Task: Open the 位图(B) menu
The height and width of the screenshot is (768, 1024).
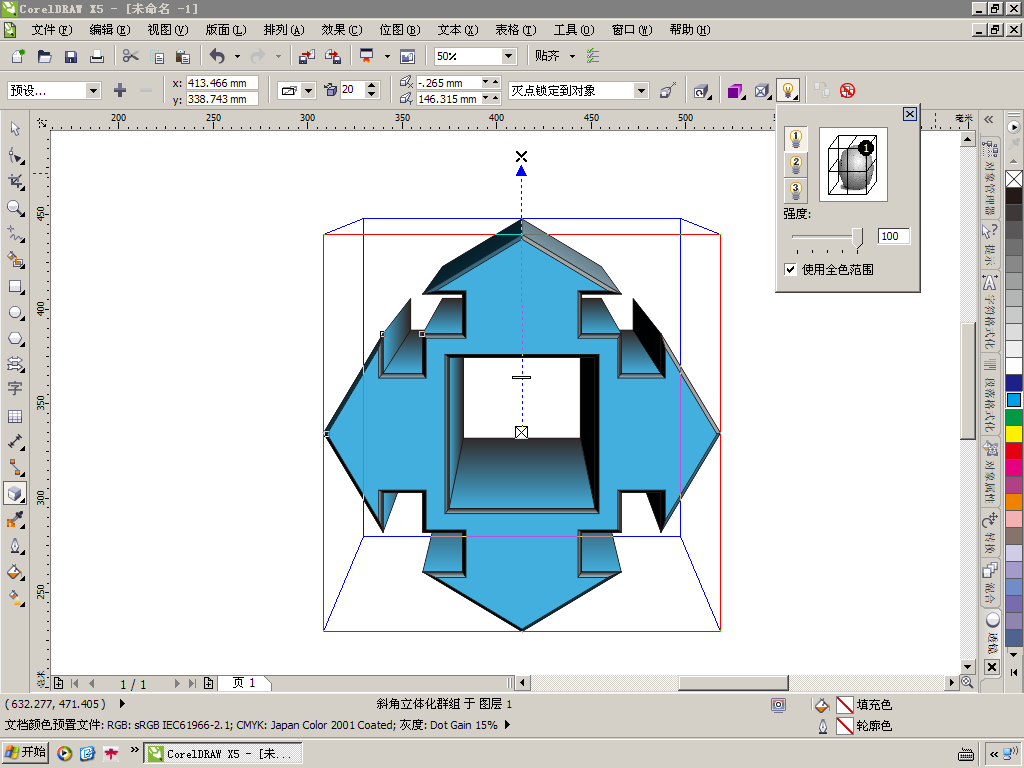Action: pos(400,29)
